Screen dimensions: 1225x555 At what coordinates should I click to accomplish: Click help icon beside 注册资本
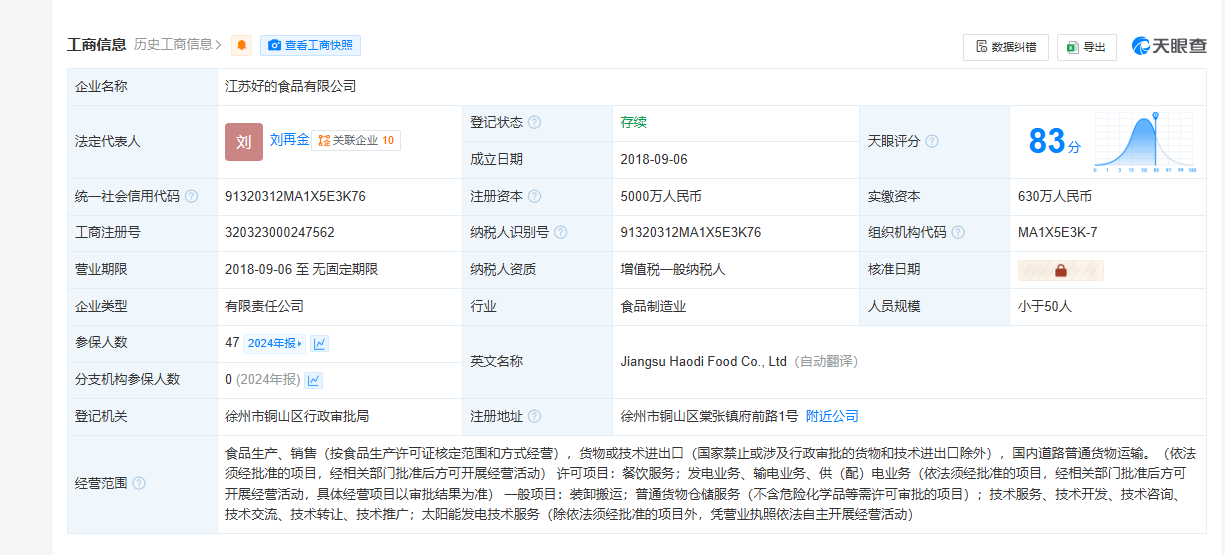535,197
